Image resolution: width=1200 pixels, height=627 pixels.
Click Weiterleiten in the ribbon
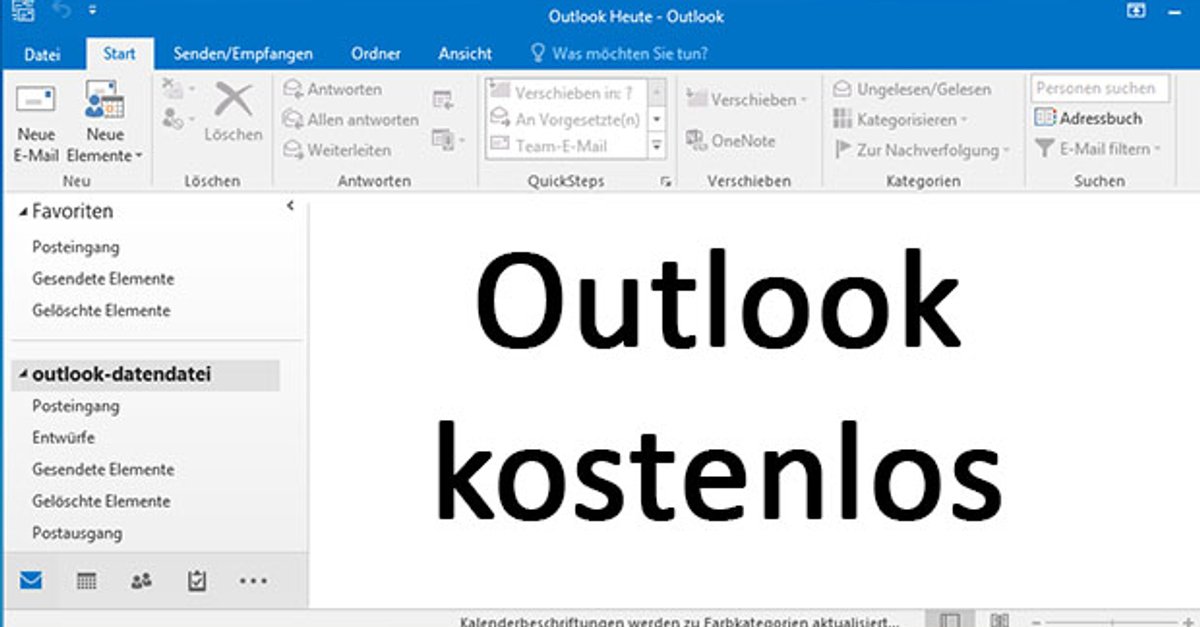[337, 150]
